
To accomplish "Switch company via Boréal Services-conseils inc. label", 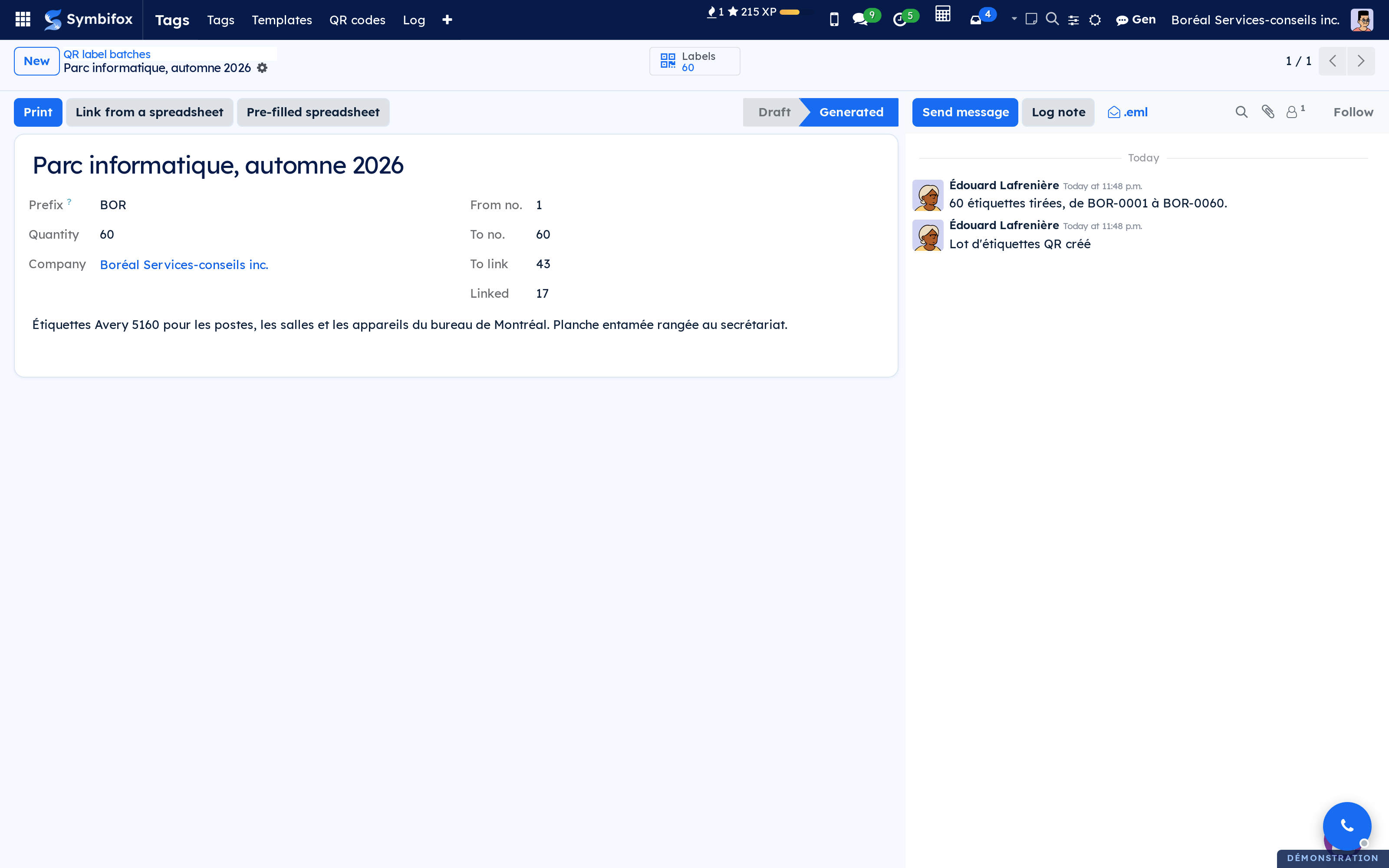I will pos(1255,20).
